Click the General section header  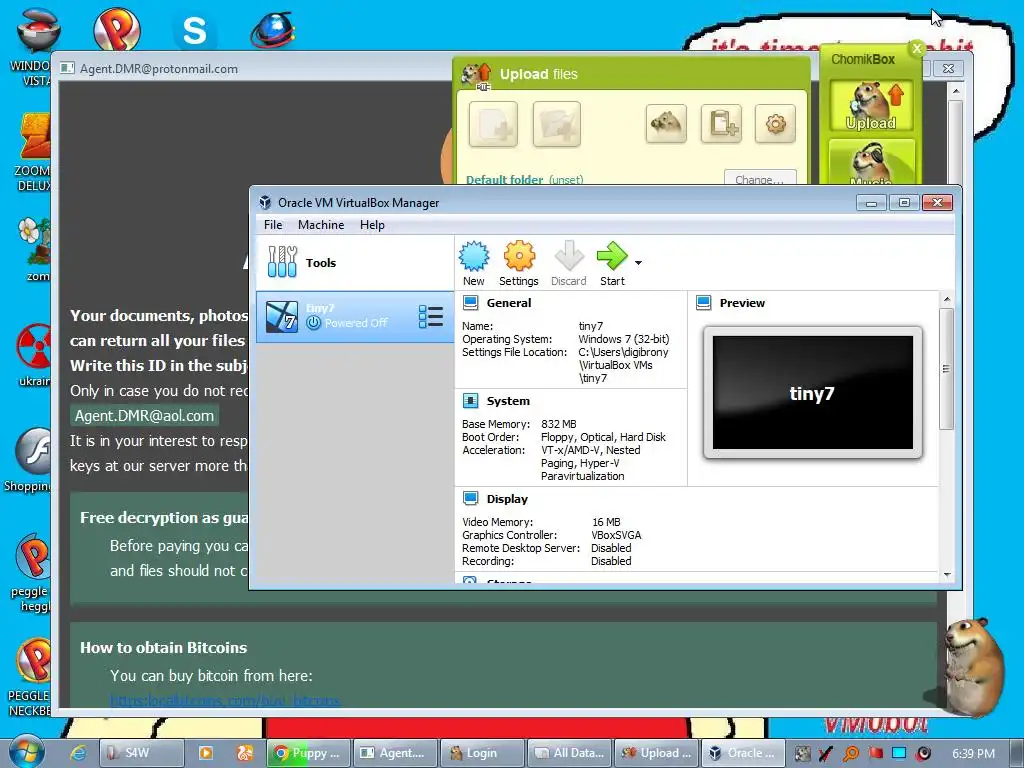(509, 303)
